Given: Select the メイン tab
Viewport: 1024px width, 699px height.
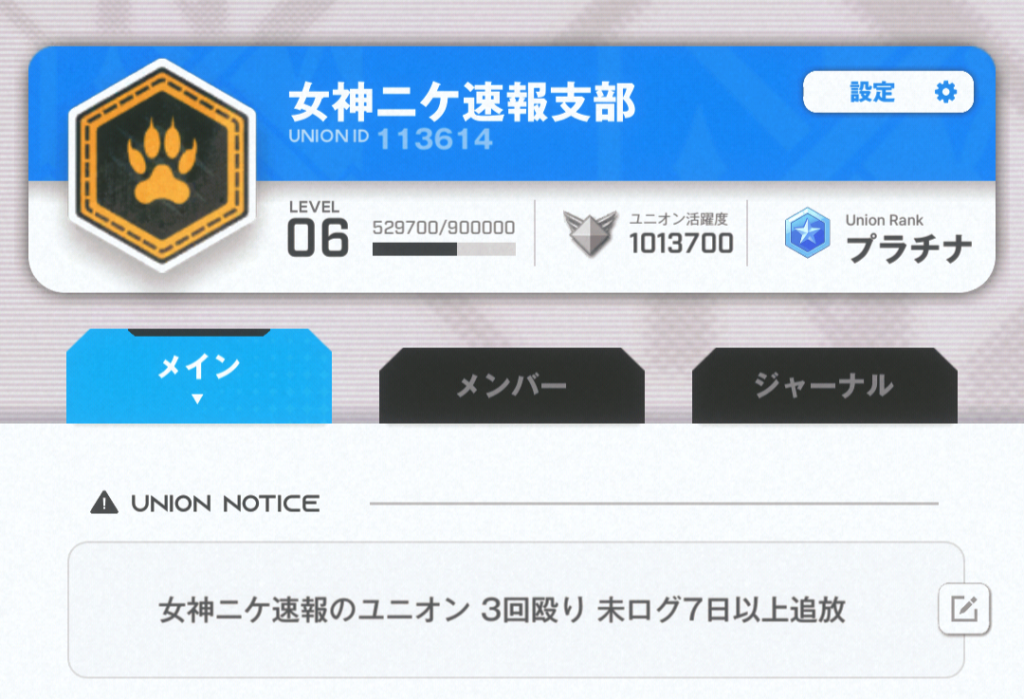Looking at the screenshot, I should [199, 376].
